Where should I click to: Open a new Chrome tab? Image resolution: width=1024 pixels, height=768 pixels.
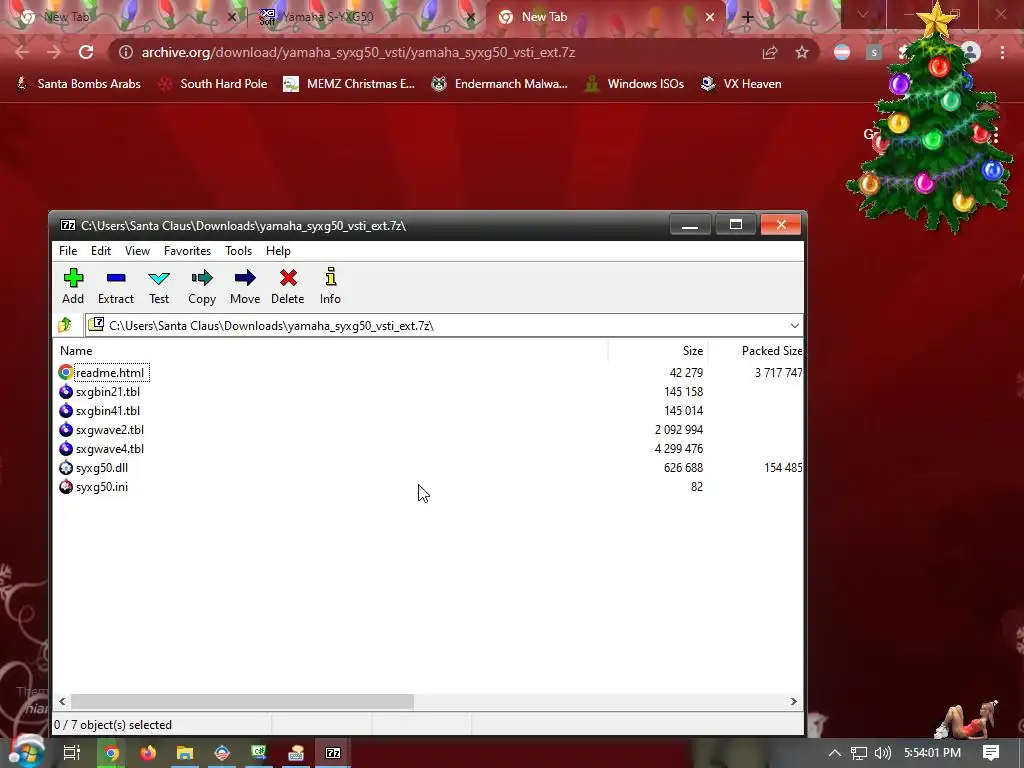(748, 17)
